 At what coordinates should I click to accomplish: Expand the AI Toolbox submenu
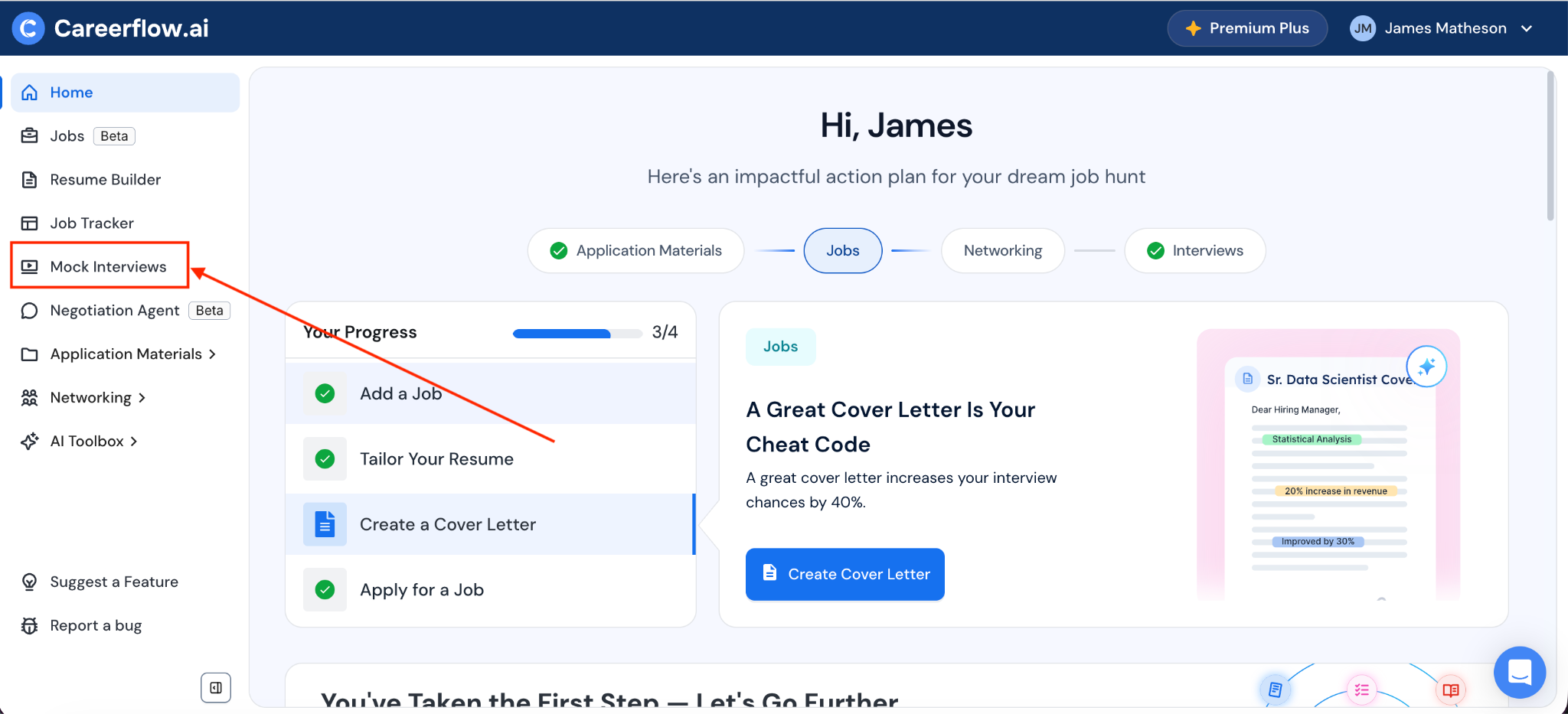point(134,441)
